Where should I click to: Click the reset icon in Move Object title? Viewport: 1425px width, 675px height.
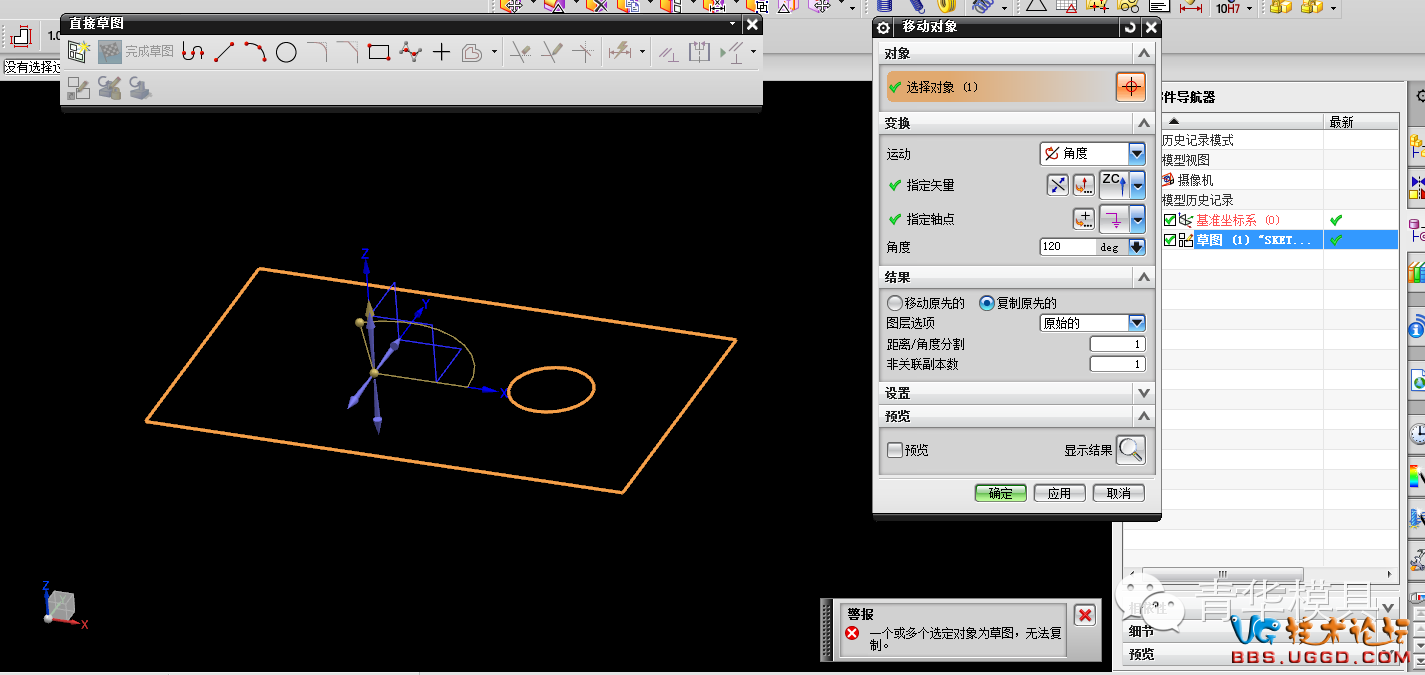click(1130, 27)
